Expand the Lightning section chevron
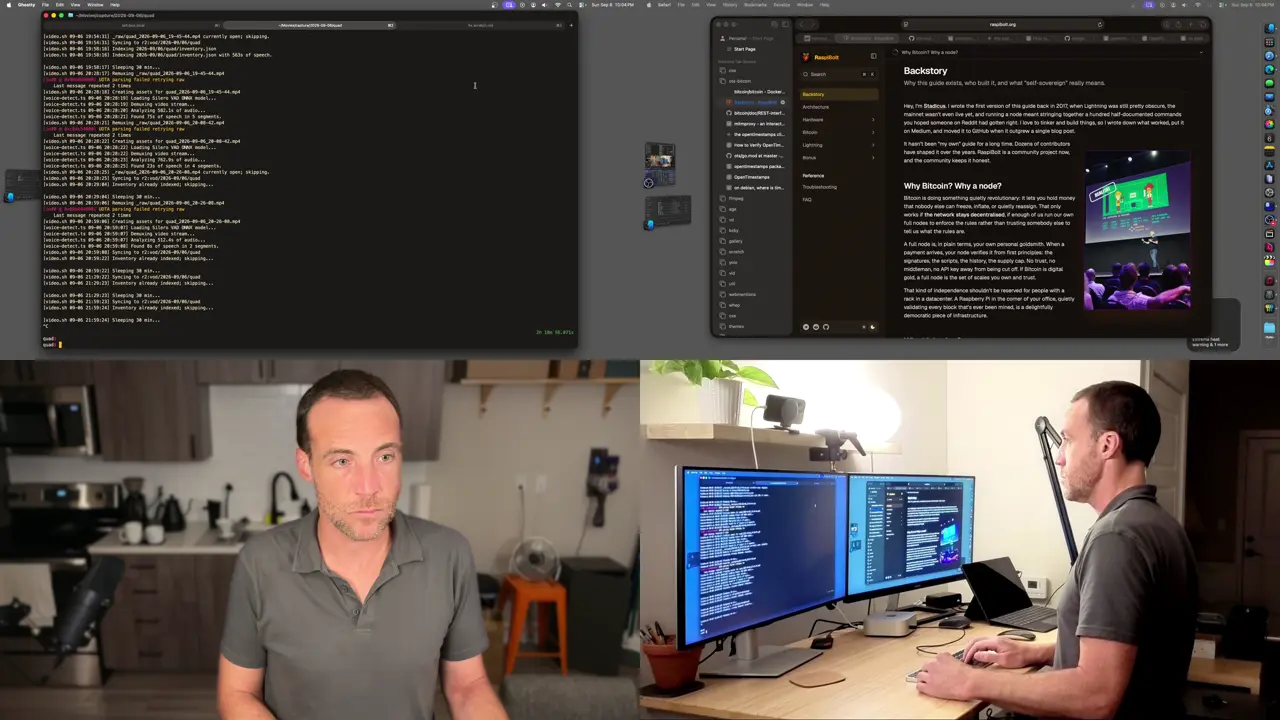 873,145
